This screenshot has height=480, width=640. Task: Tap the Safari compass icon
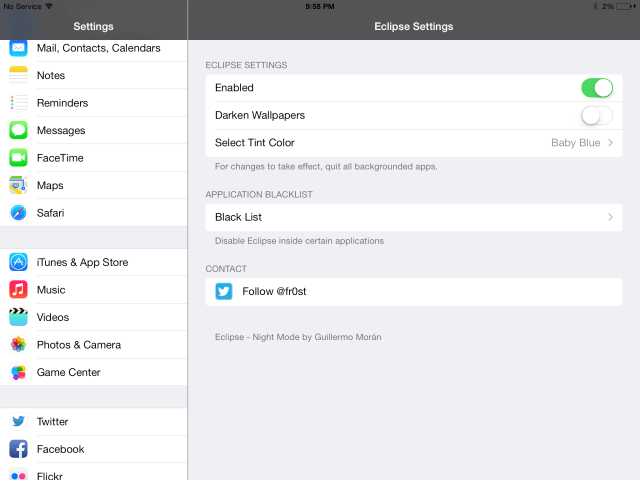18,213
